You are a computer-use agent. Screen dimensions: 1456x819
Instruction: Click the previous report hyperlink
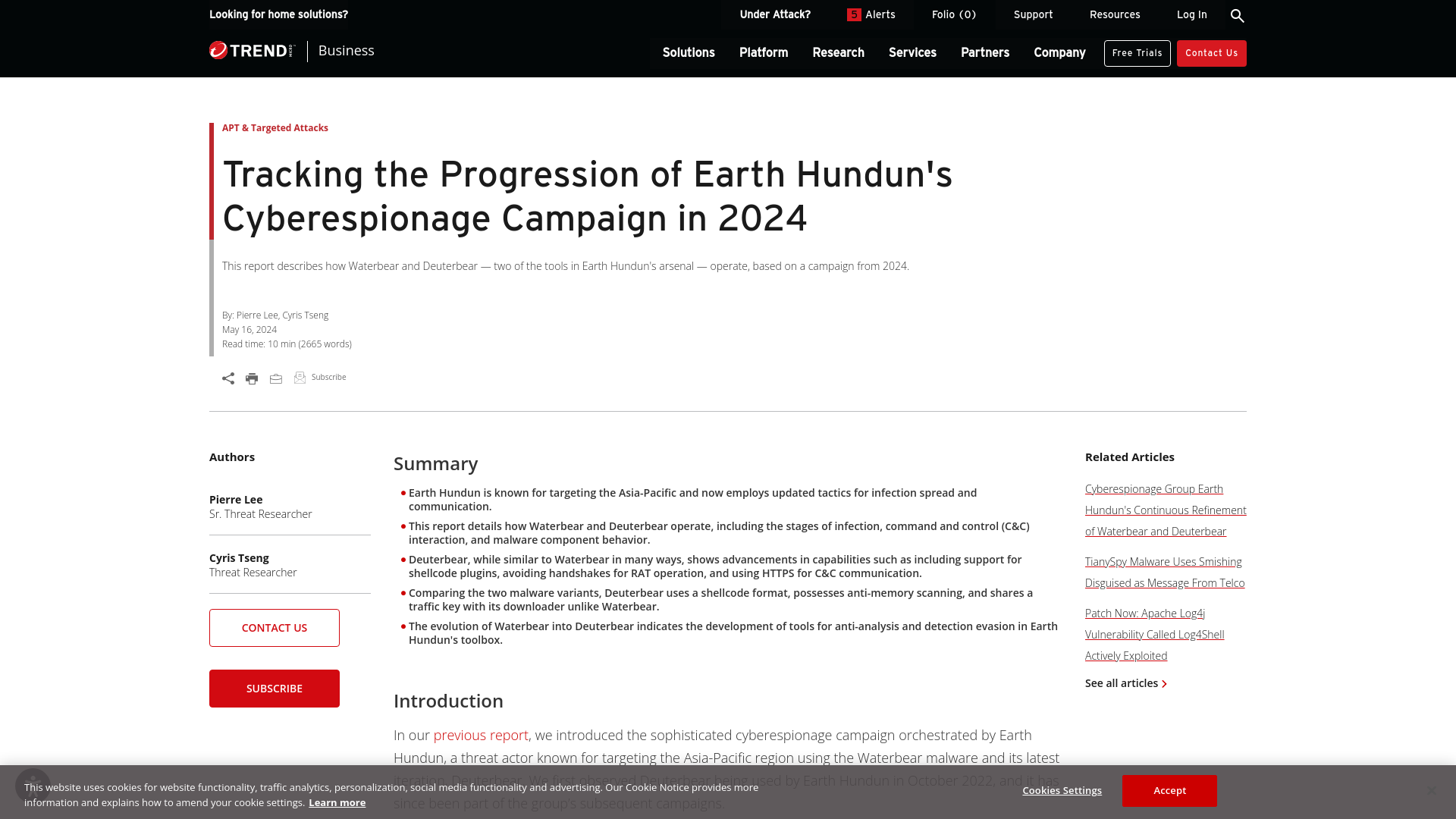480,735
